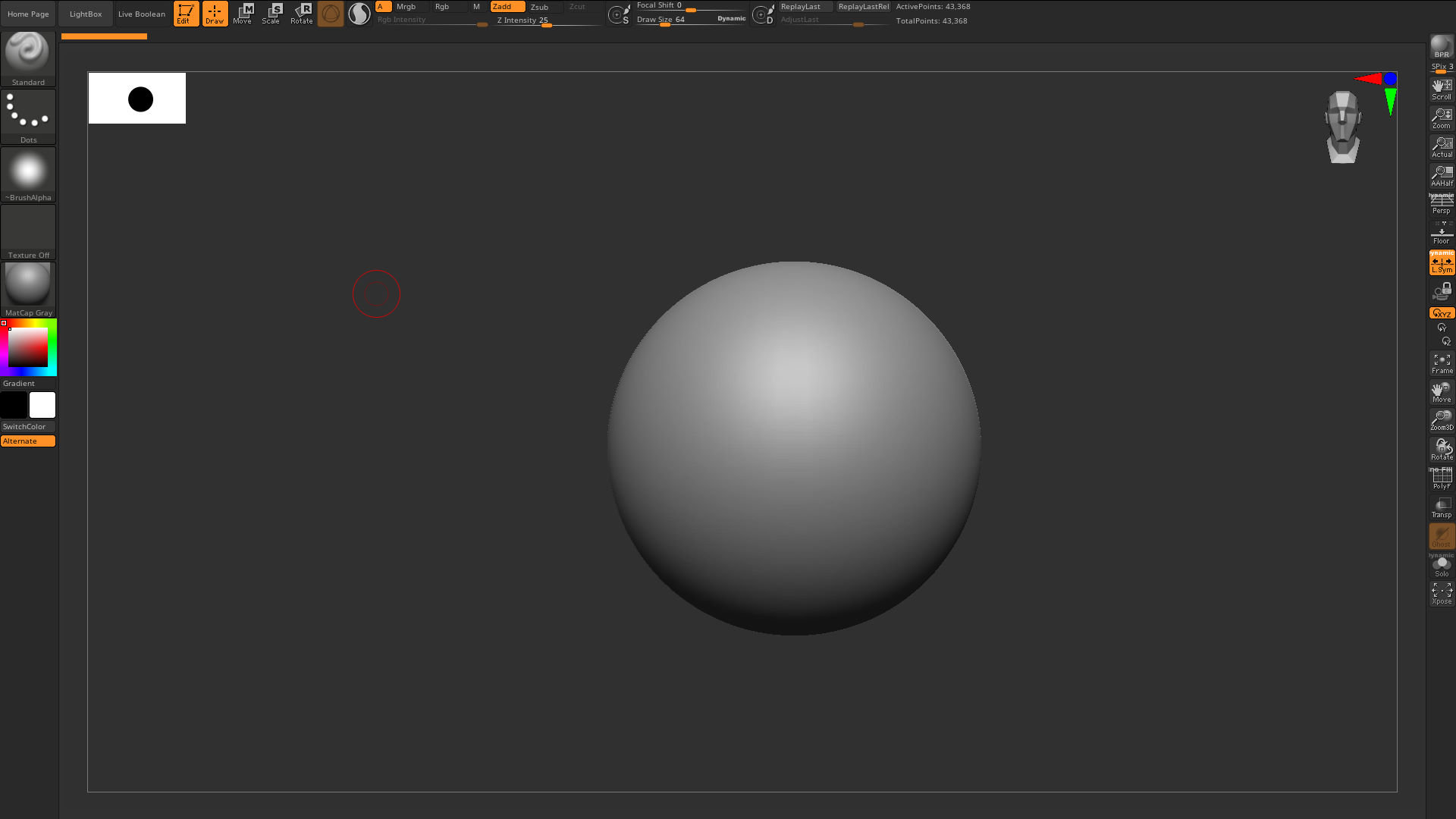Select the Scale tool
Viewport: 1456px width, 819px height.
coord(271,13)
